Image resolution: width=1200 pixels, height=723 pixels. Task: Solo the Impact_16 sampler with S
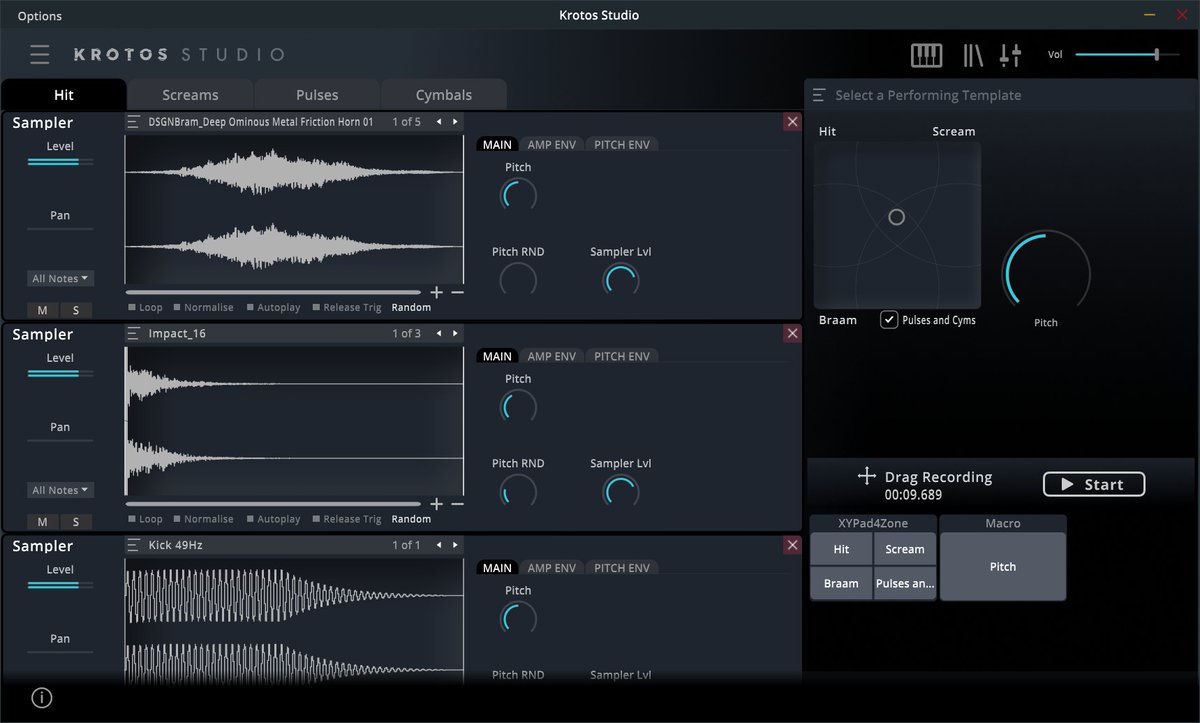click(75, 521)
